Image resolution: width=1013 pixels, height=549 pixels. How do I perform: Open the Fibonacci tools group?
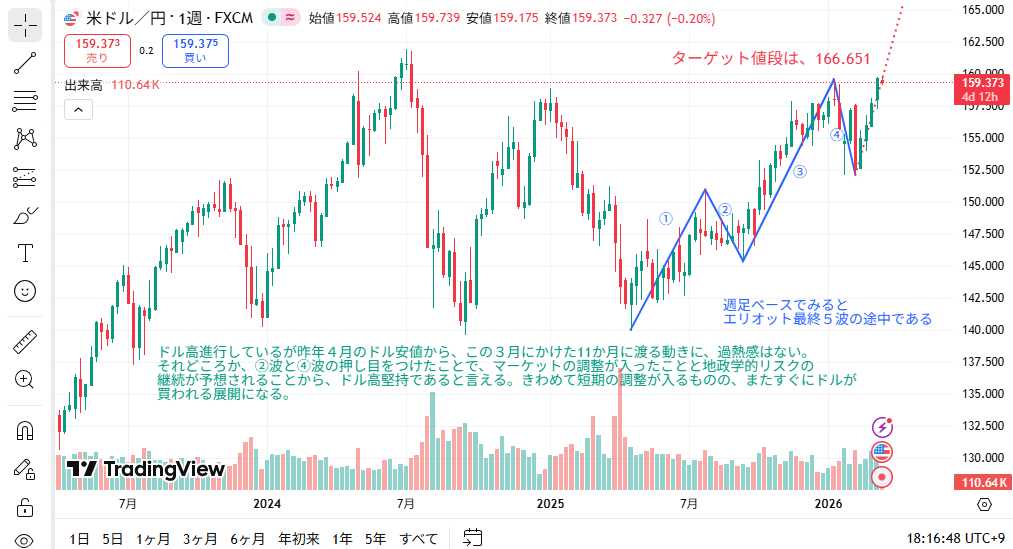pyautogui.click(x=25, y=101)
